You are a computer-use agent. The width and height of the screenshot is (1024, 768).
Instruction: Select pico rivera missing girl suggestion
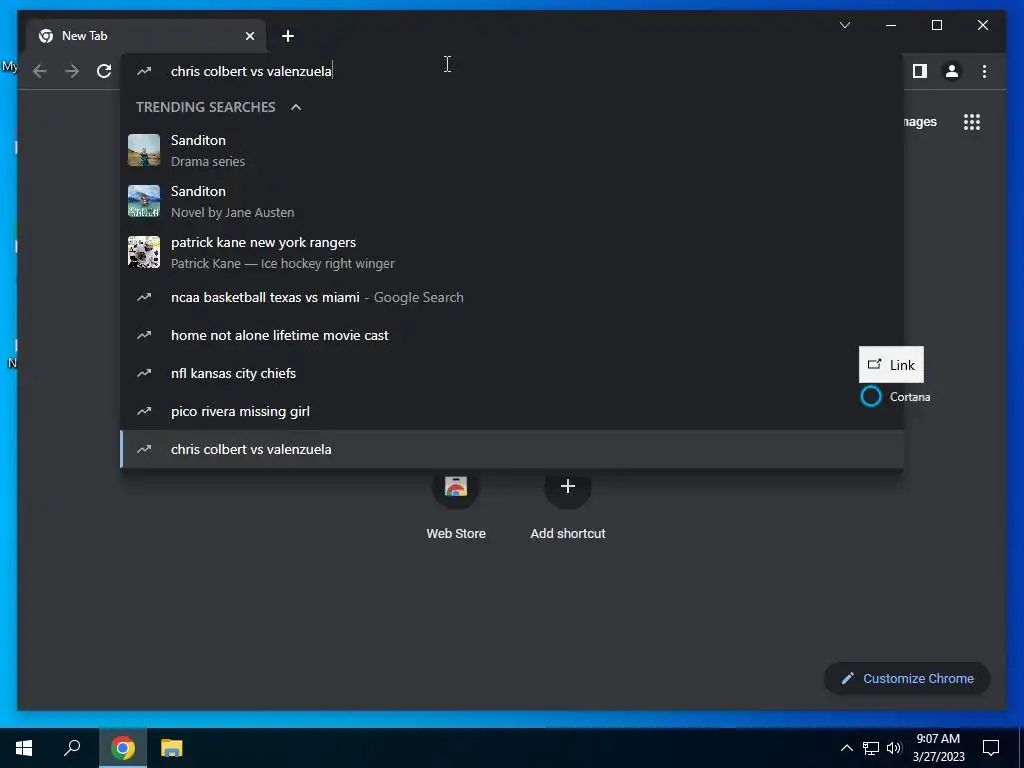coord(512,411)
